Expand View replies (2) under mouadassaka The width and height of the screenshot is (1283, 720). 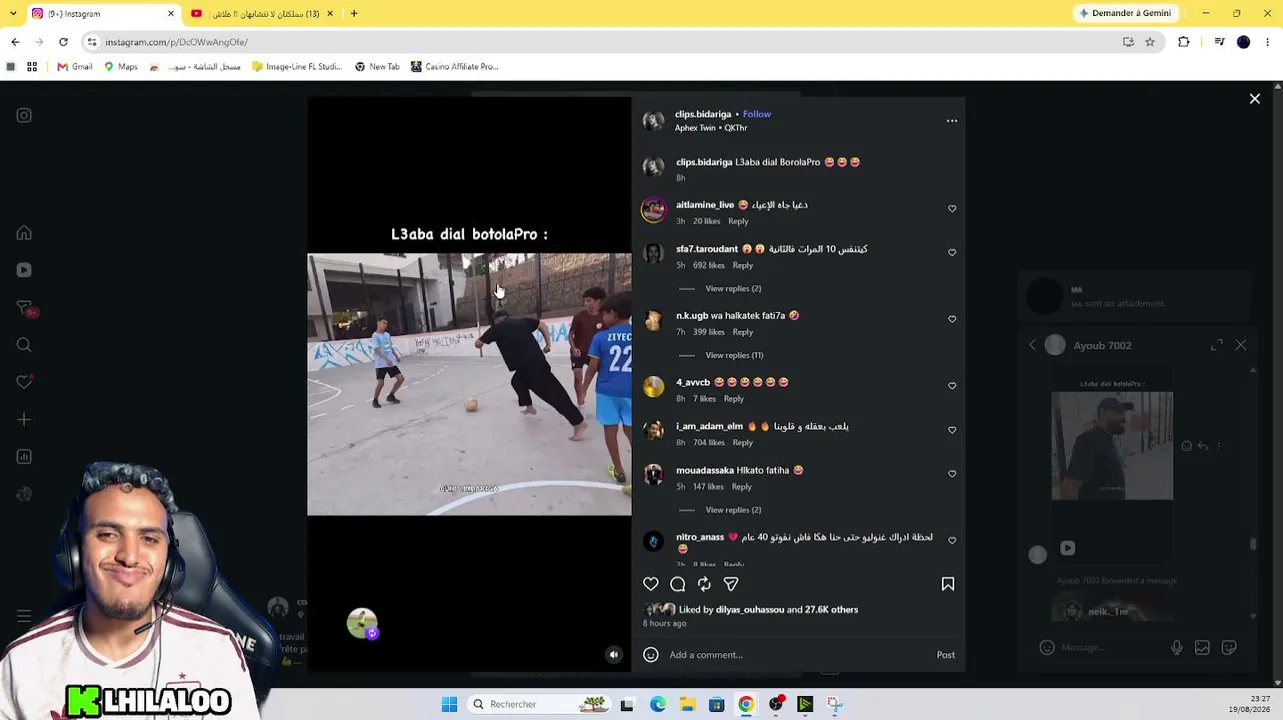[733, 510]
